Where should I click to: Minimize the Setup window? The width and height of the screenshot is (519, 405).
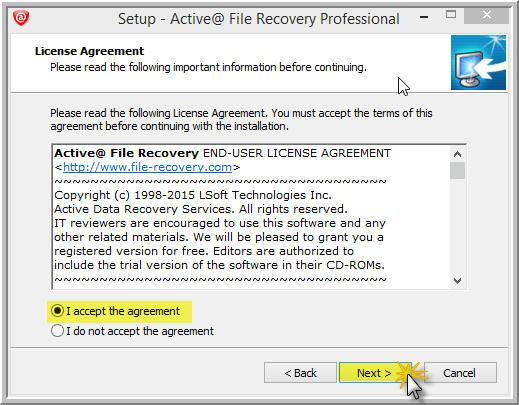pyautogui.click(x=424, y=17)
